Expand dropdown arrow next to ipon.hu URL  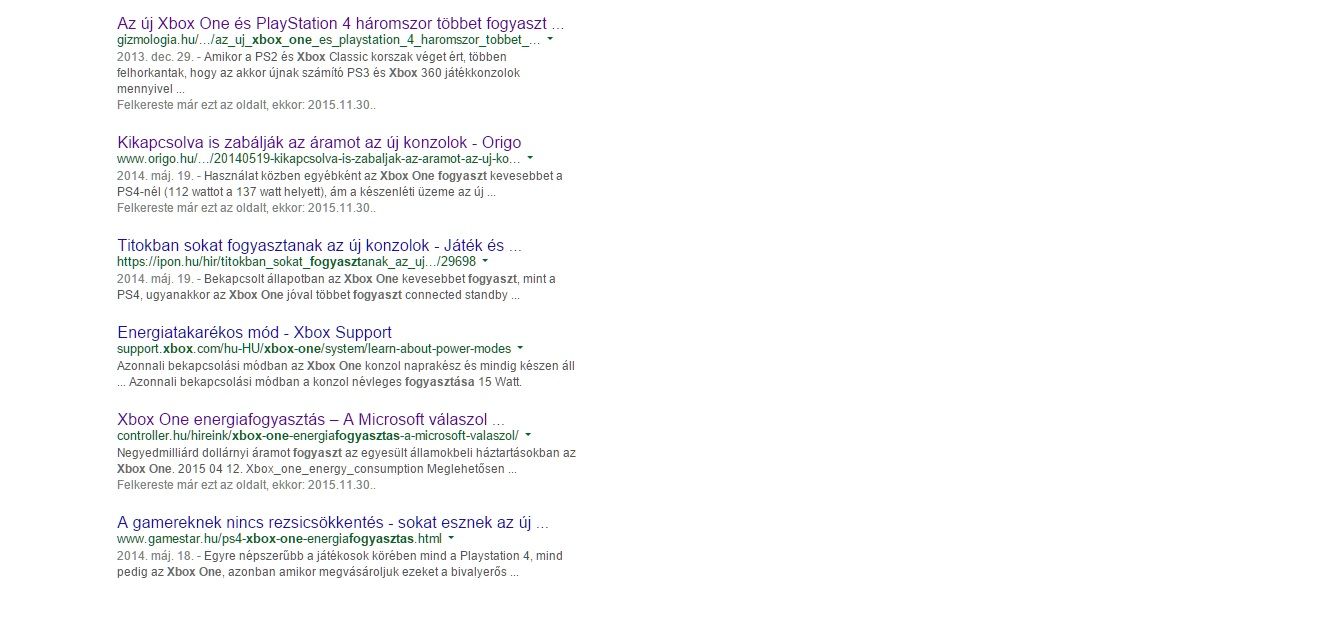point(486,262)
